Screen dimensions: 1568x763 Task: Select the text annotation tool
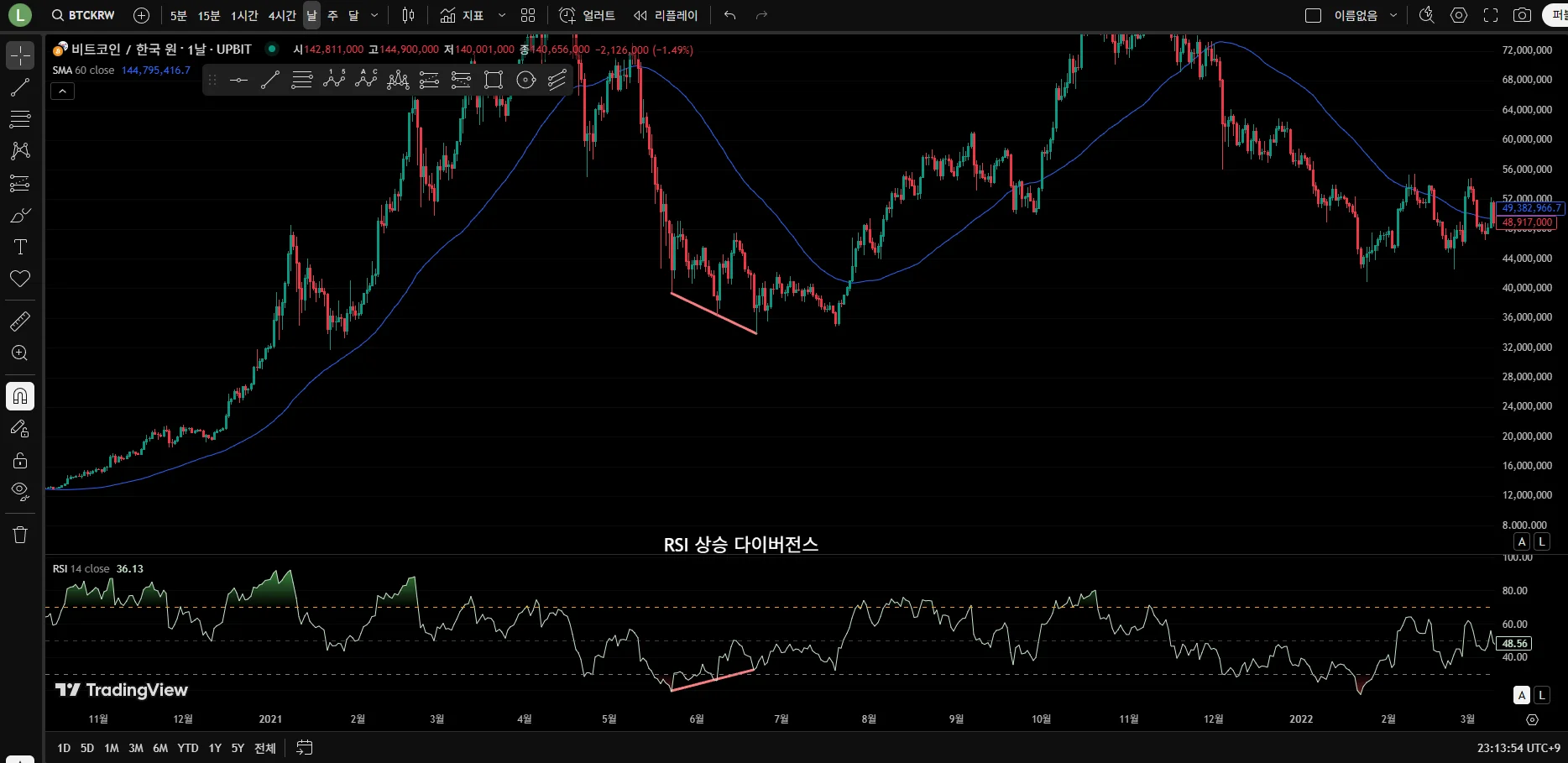click(x=20, y=247)
